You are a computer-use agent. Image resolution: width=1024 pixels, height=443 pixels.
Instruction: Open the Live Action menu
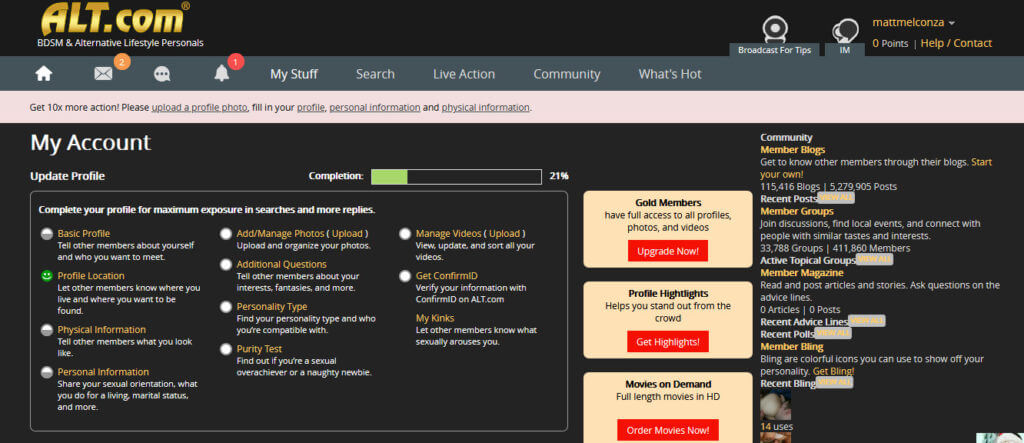pyautogui.click(x=464, y=74)
